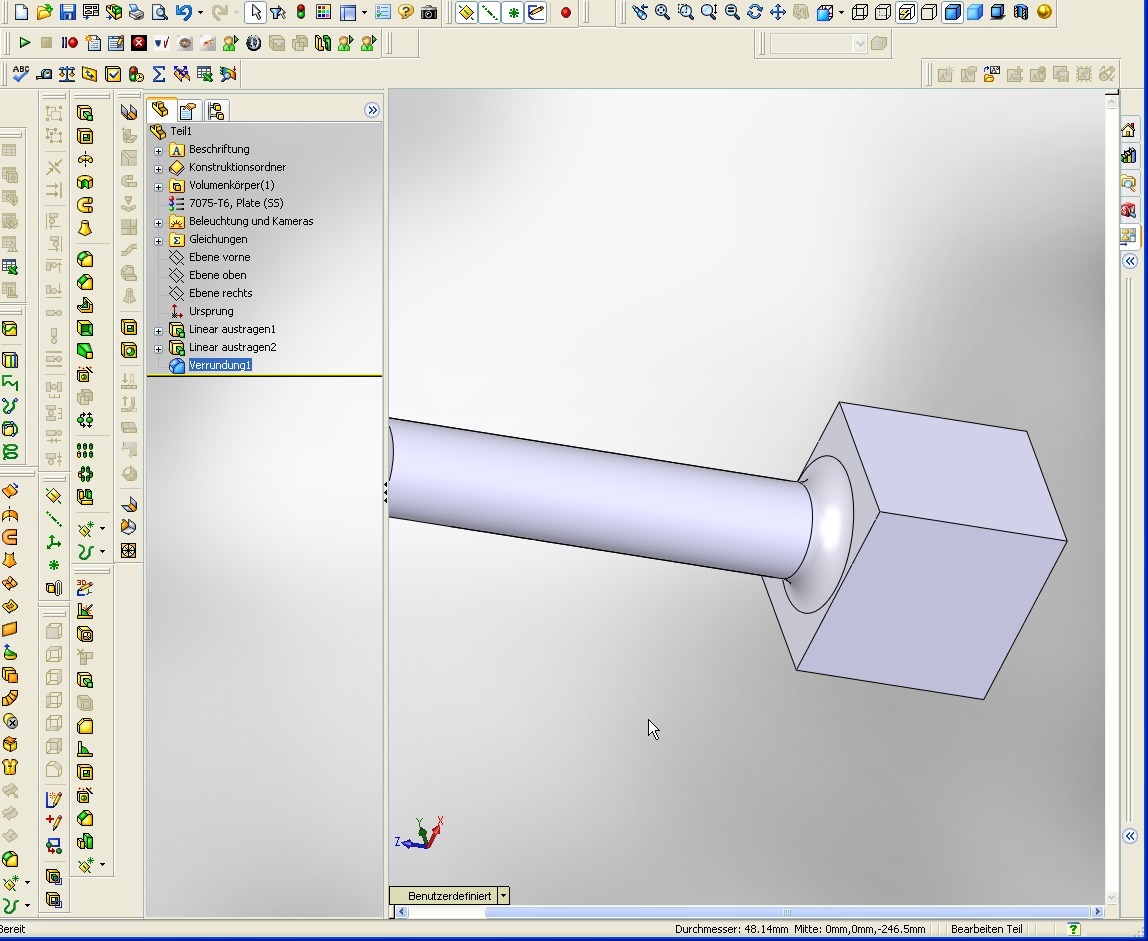Activate the Pan view arrows tool
Screen dimensions: 1148x941
click(x=777, y=13)
